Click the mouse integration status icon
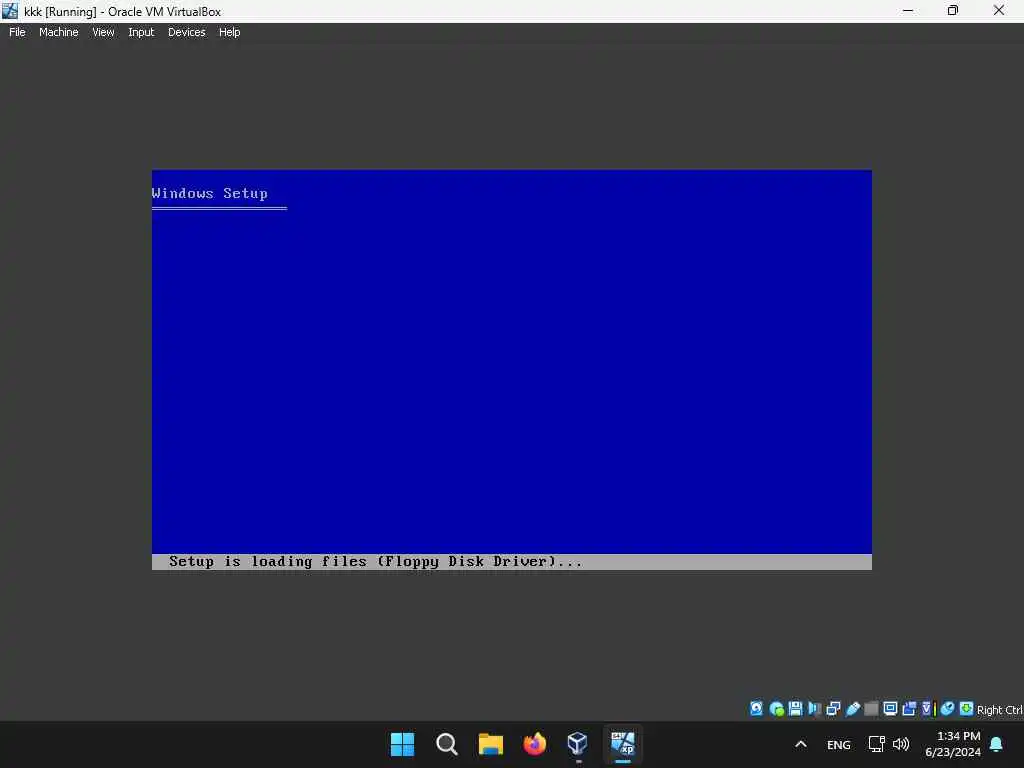The height and width of the screenshot is (768, 1024). (948, 709)
